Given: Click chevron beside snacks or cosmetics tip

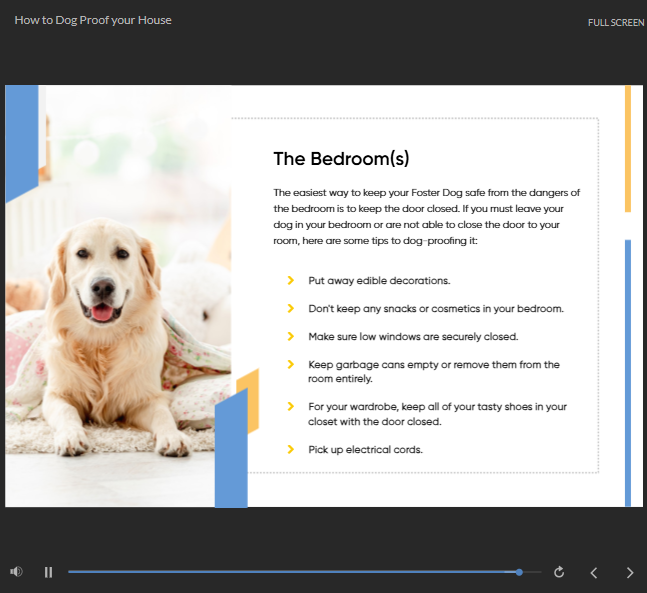Looking at the screenshot, I should [291, 309].
